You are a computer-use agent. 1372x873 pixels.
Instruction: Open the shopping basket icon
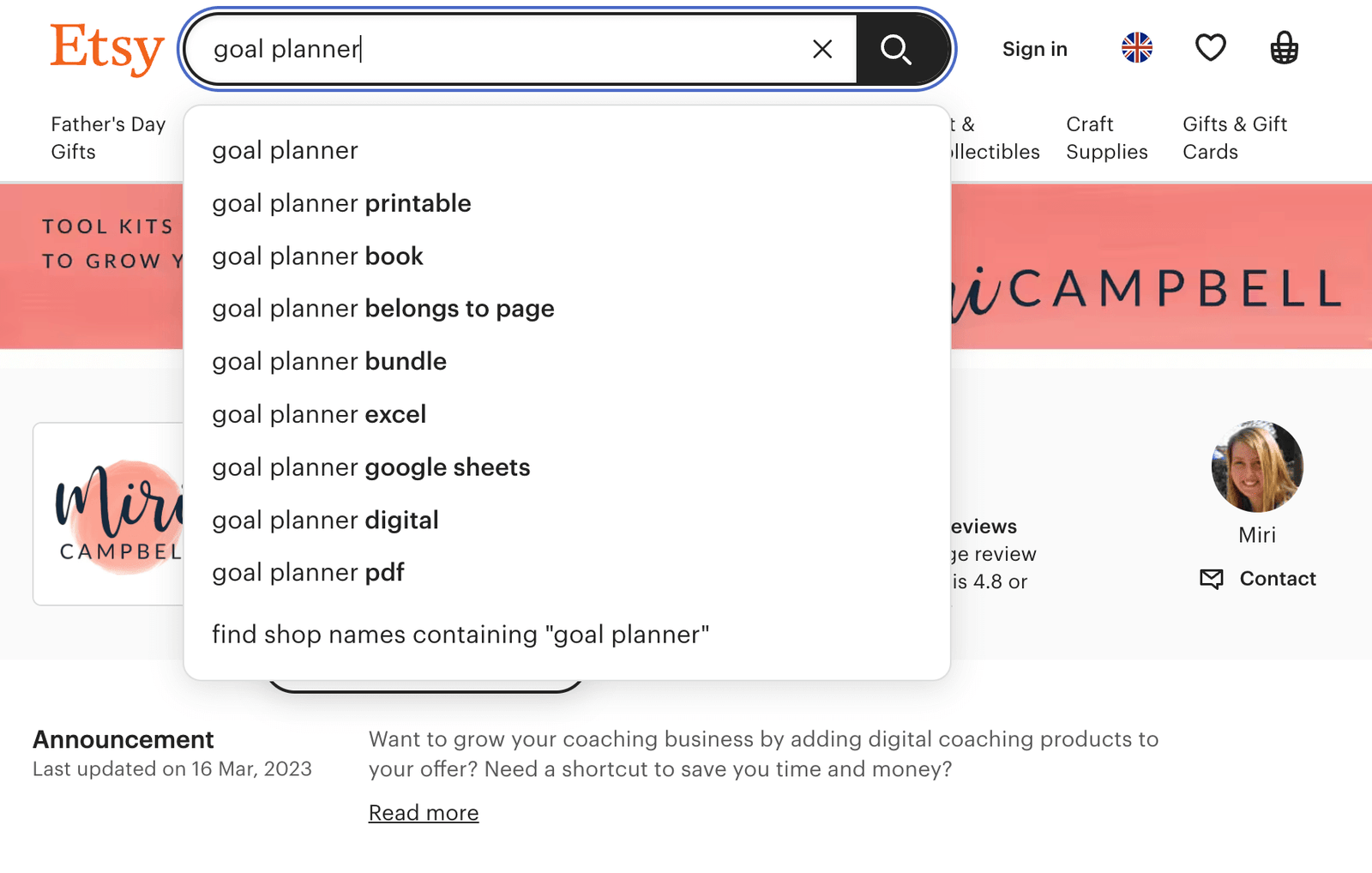1284,48
